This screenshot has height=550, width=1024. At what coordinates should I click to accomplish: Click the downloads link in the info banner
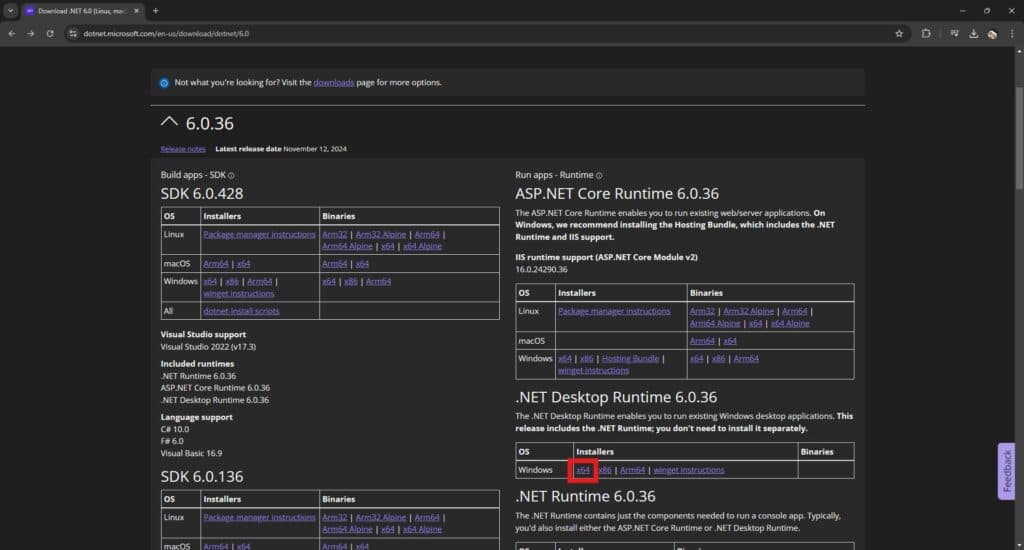click(333, 82)
